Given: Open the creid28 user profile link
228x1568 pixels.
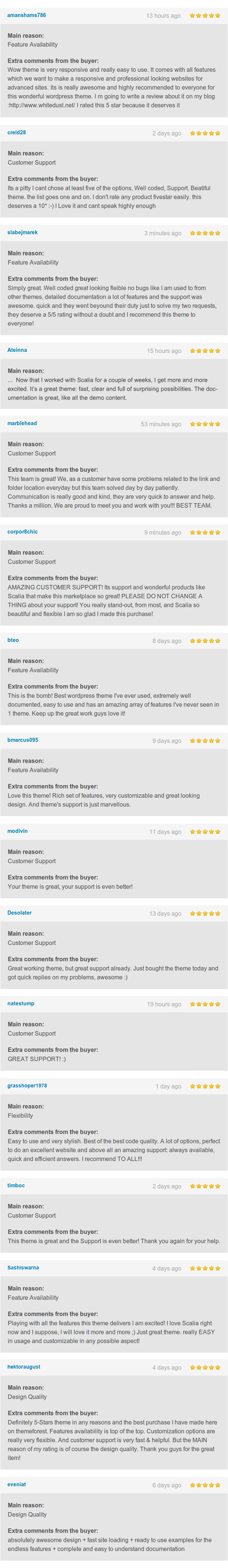Looking at the screenshot, I should 16,133.
